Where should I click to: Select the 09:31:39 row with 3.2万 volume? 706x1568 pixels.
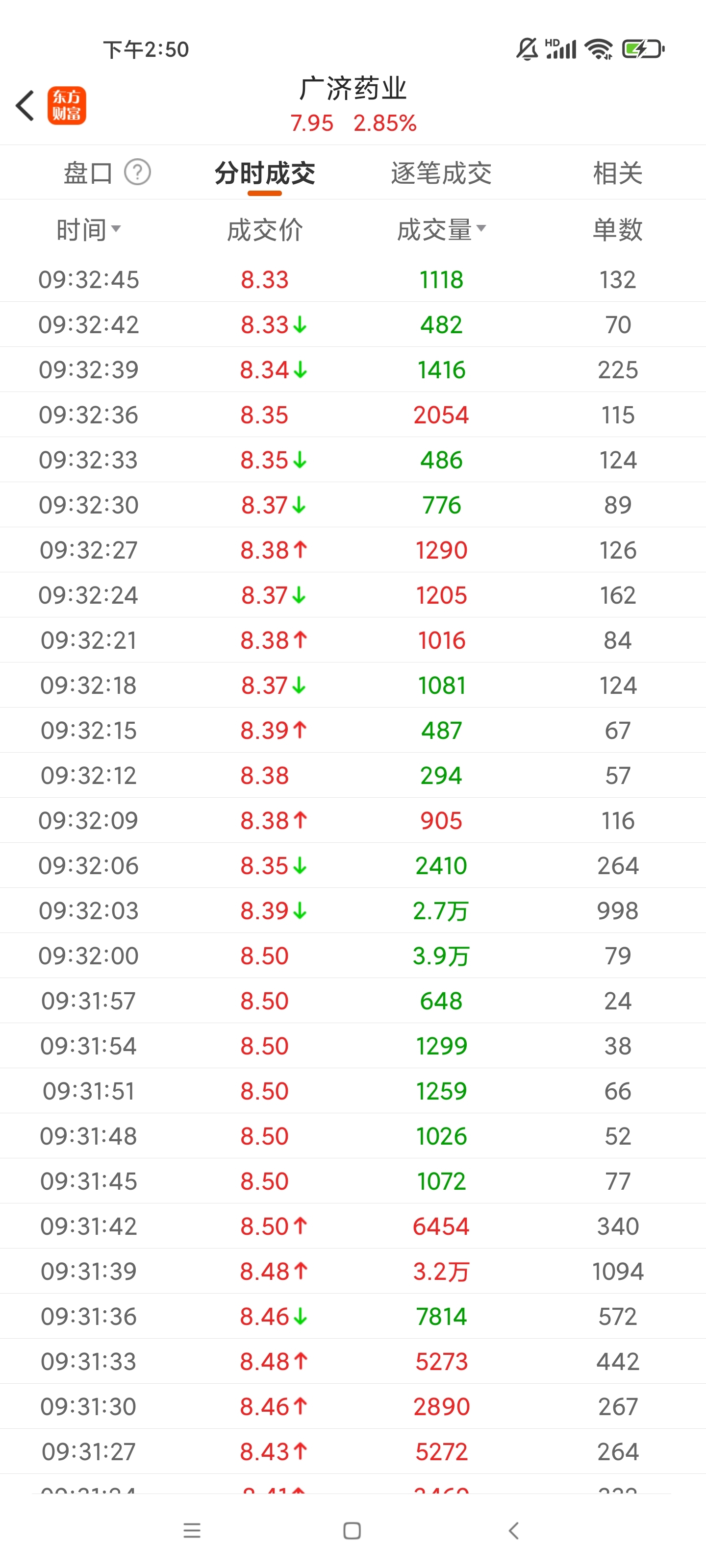[353, 1271]
